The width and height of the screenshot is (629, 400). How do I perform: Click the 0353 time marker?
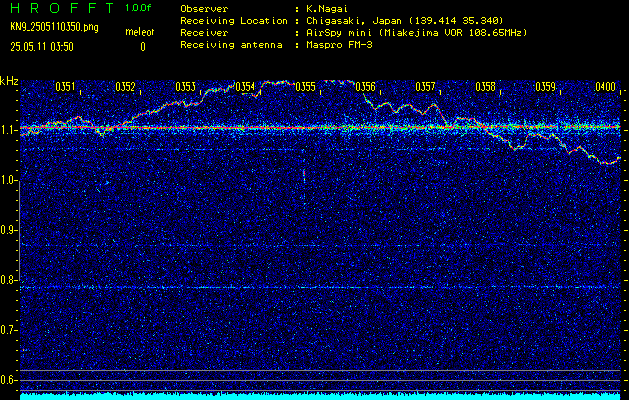186,87
